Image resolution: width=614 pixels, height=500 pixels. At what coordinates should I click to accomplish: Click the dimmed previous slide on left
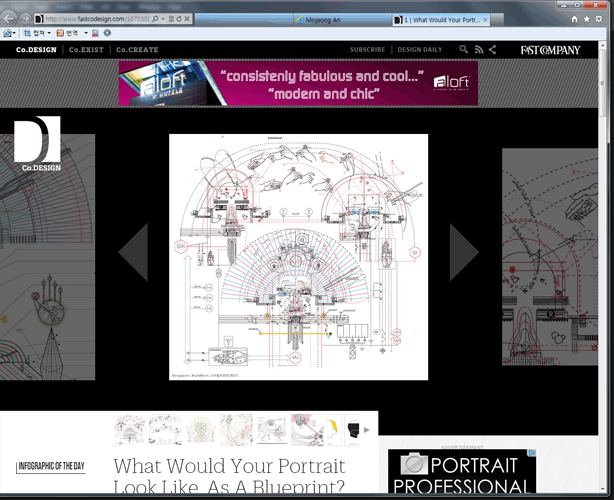pyautogui.click(x=47, y=257)
